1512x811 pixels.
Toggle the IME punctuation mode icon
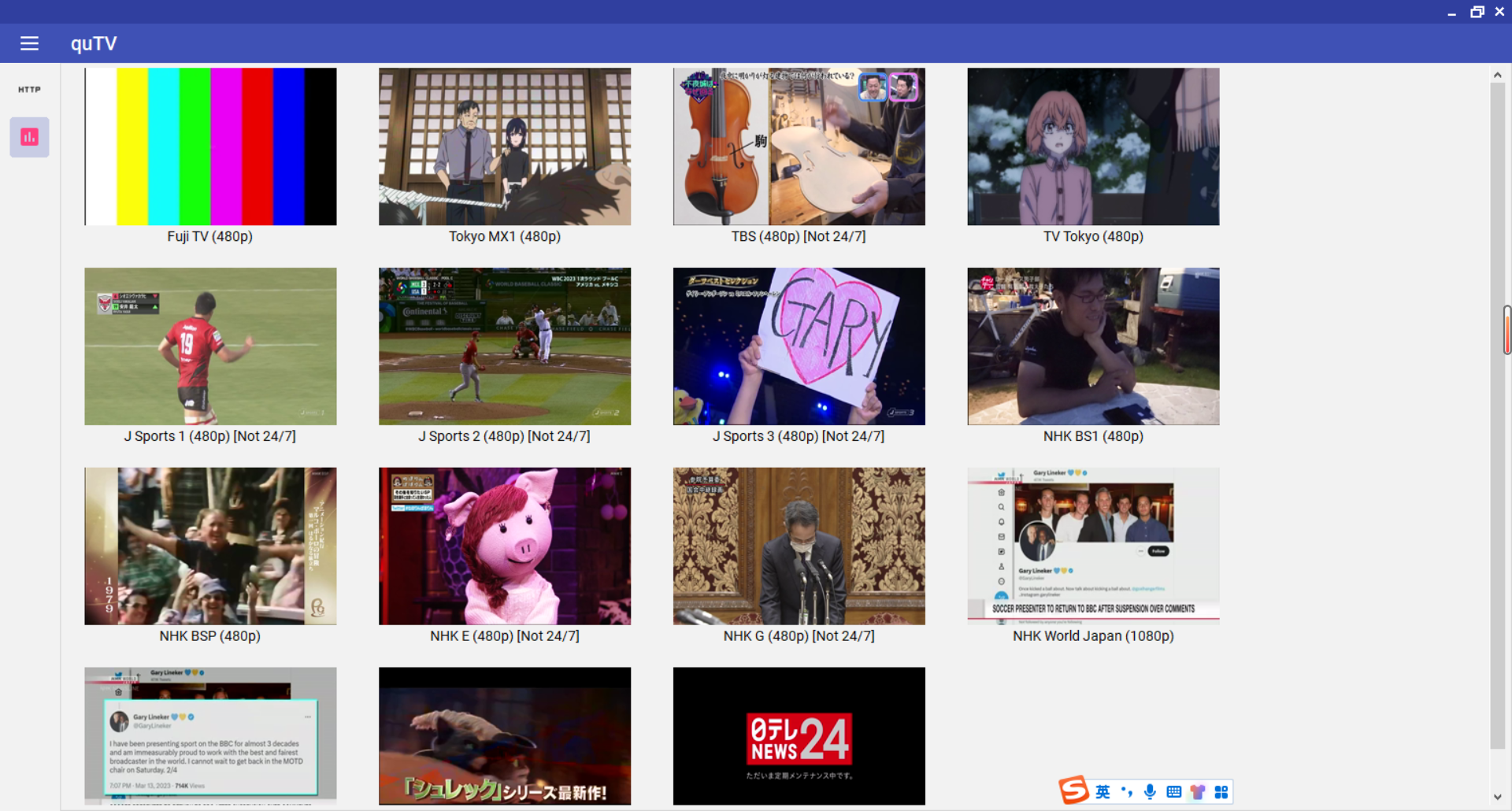tap(1127, 792)
